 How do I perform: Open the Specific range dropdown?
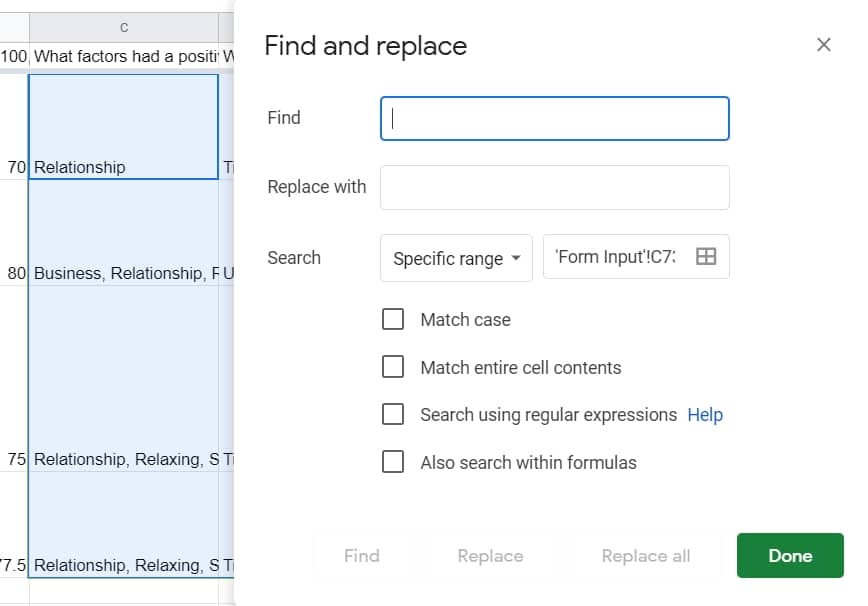point(456,258)
